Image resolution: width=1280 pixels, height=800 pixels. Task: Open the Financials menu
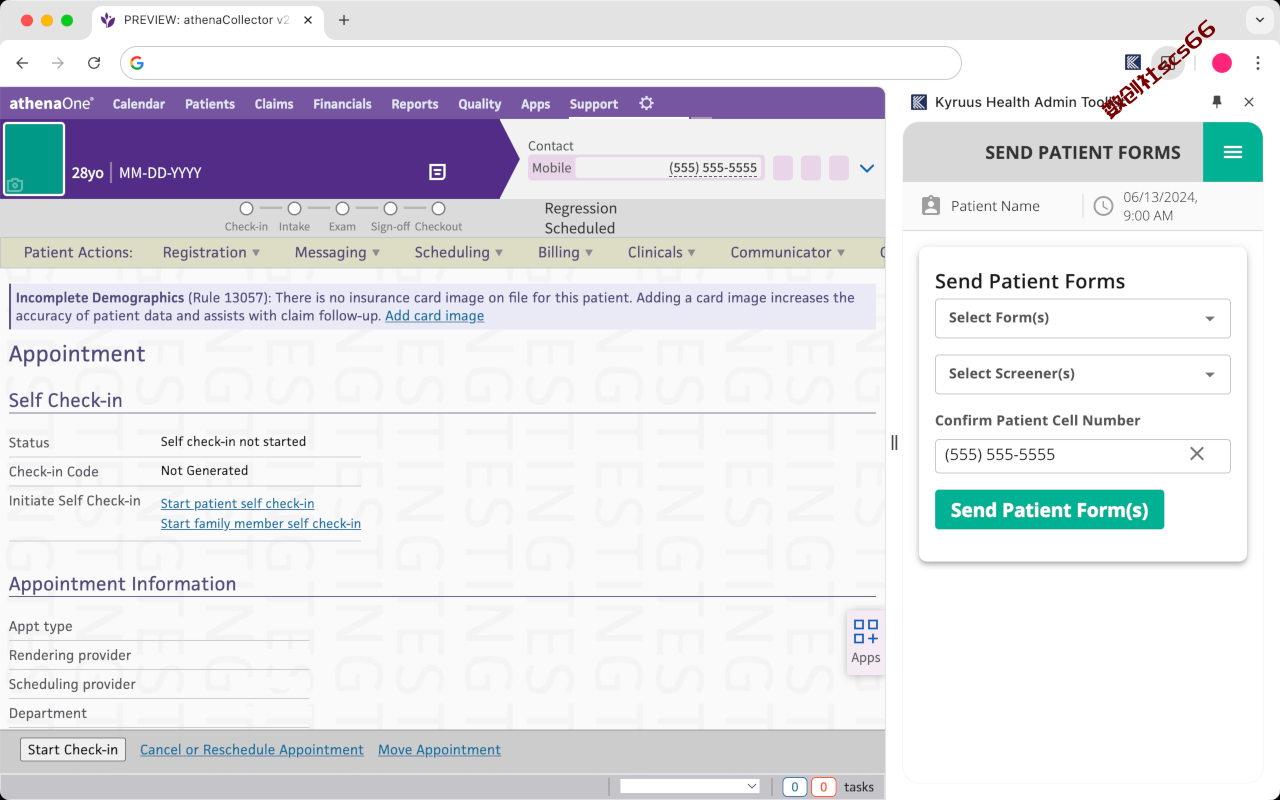(x=342, y=104)
